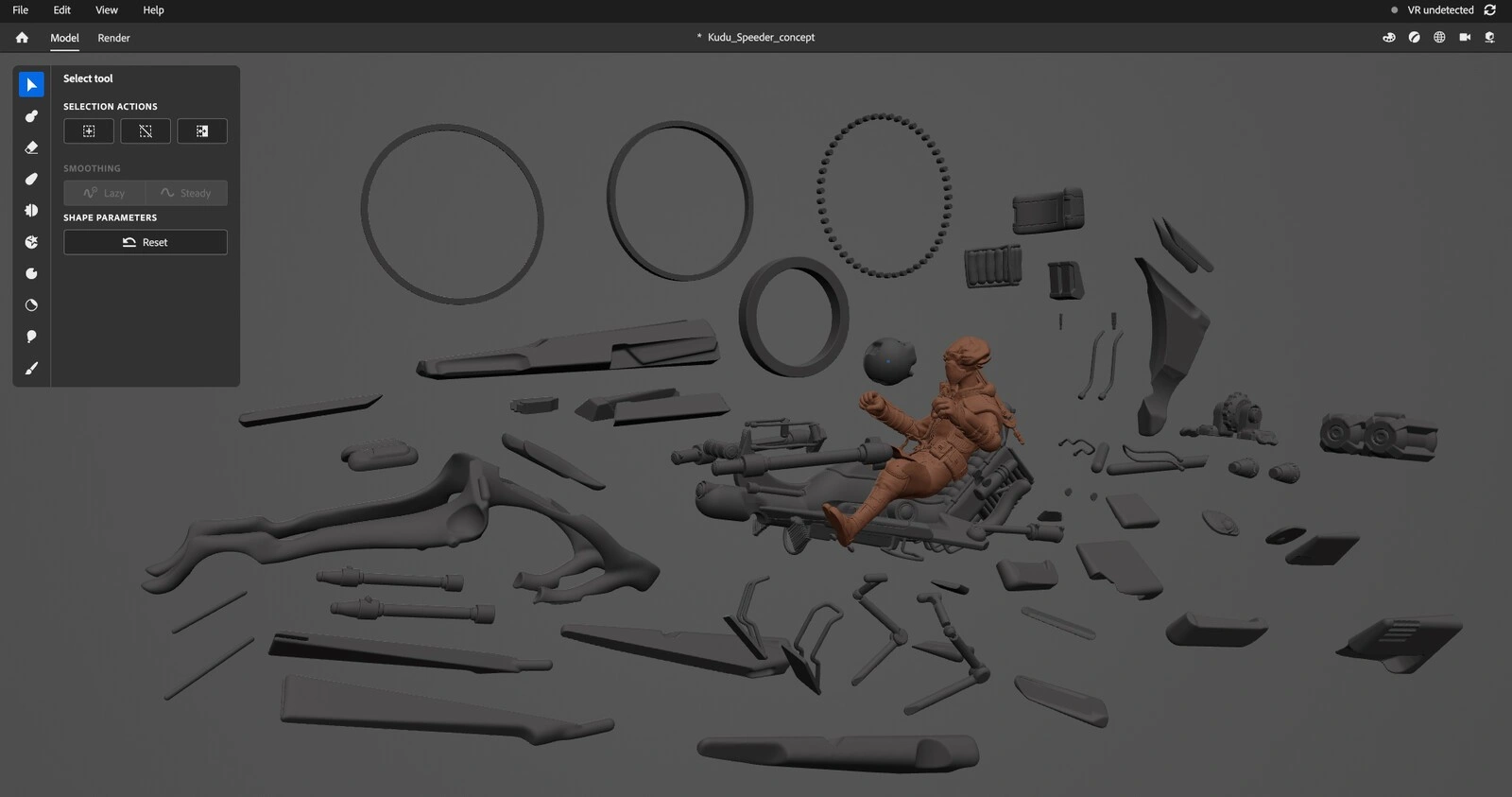Switch to the Model tab
The height and width of the screenshot is (797, 1512).
point(64,38)
